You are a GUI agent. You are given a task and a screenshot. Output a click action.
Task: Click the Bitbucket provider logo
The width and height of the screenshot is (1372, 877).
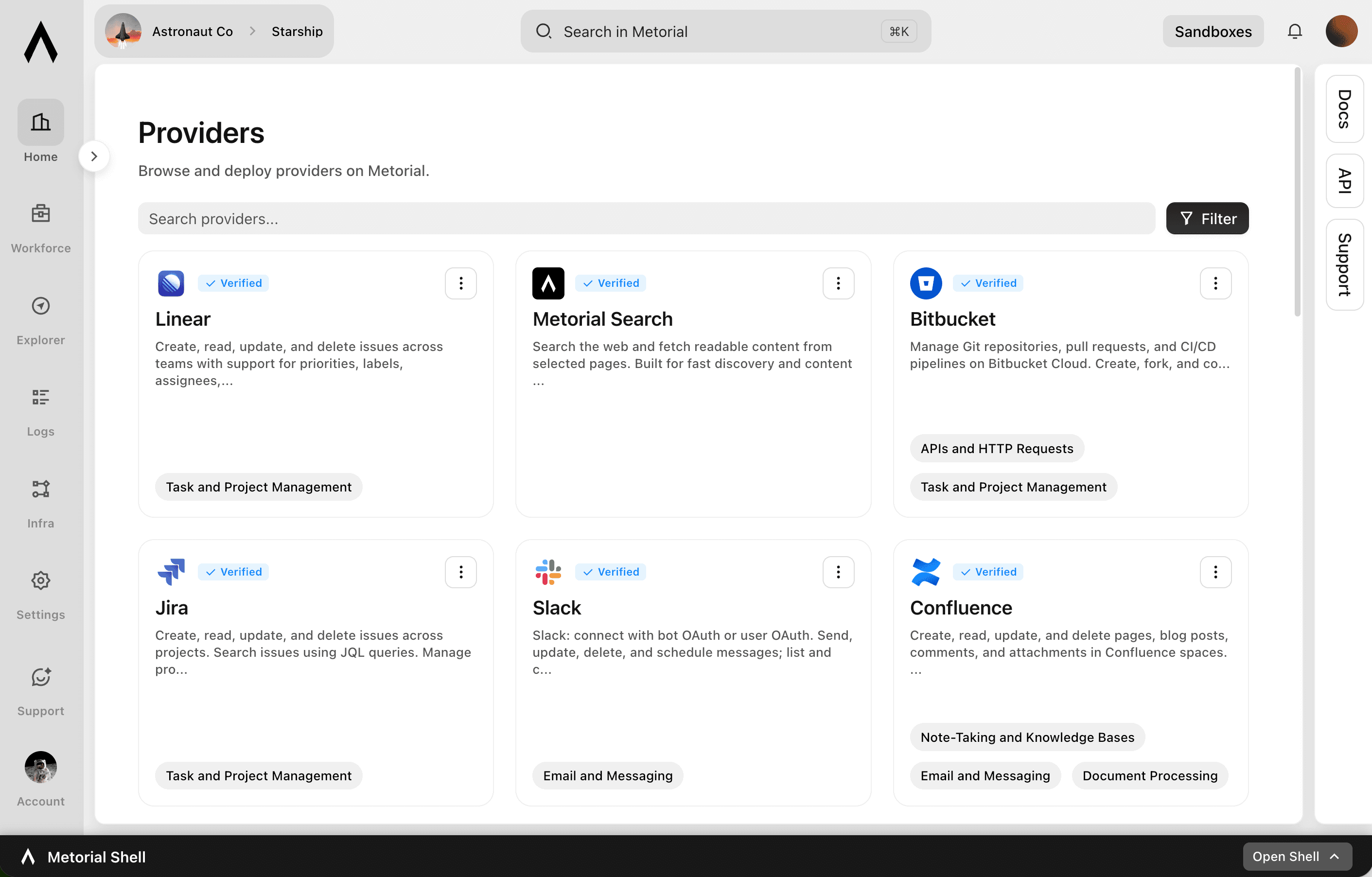point(926,283)
